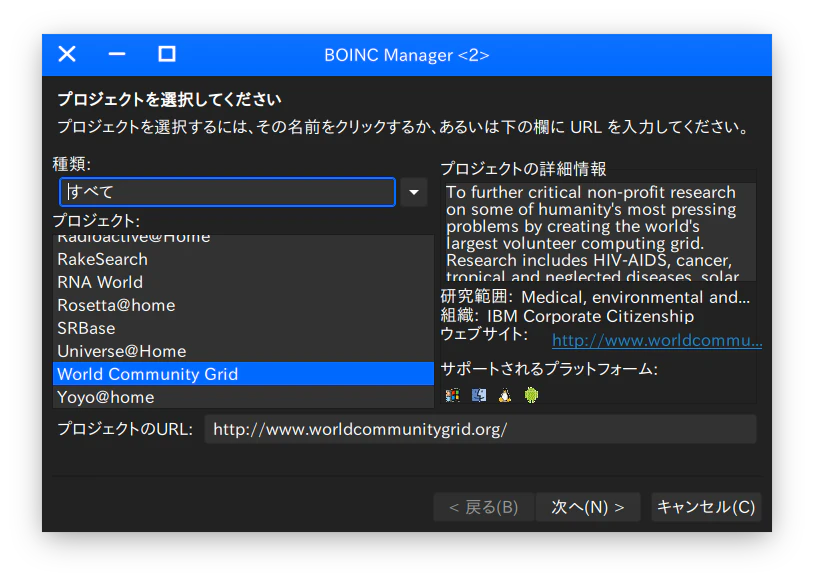Image resolution: width=814 pixels, height=582 pixels.
Task: Click the プロジェクトのURL input field
Action: pyautogui.click(x=480, y=429)
